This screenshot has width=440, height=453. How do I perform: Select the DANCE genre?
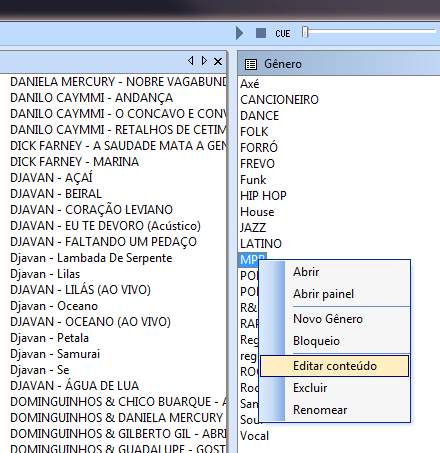260,116
